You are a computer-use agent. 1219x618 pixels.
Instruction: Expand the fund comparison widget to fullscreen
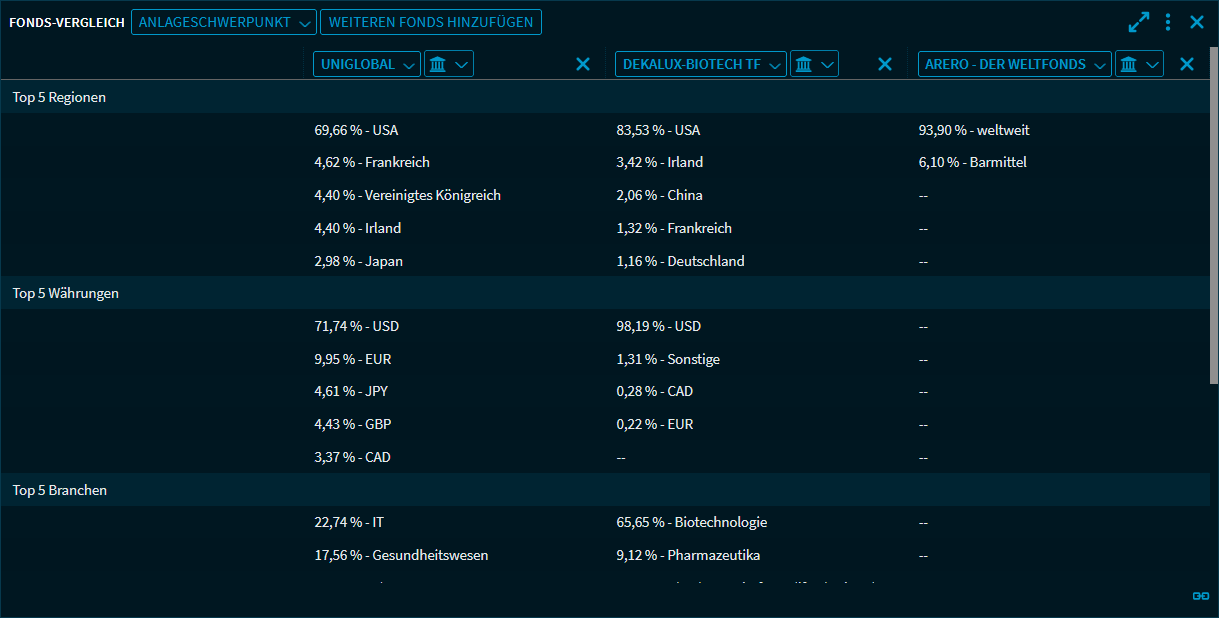pos(1138,22)
